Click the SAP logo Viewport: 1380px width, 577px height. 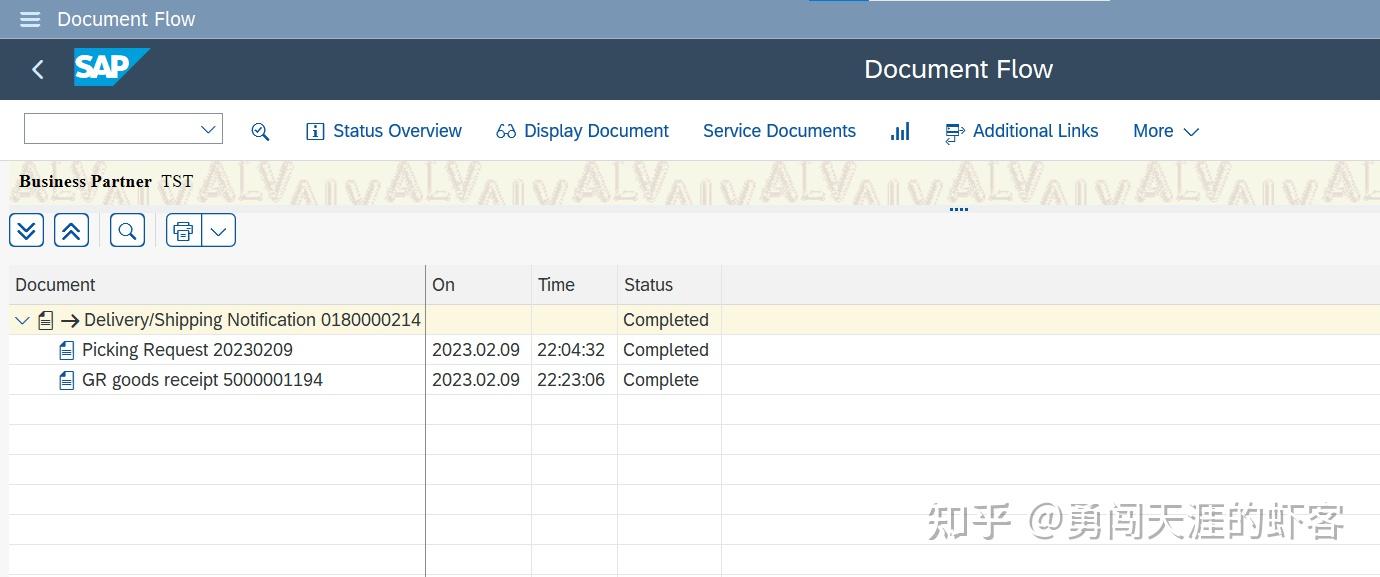click(111, 68)
